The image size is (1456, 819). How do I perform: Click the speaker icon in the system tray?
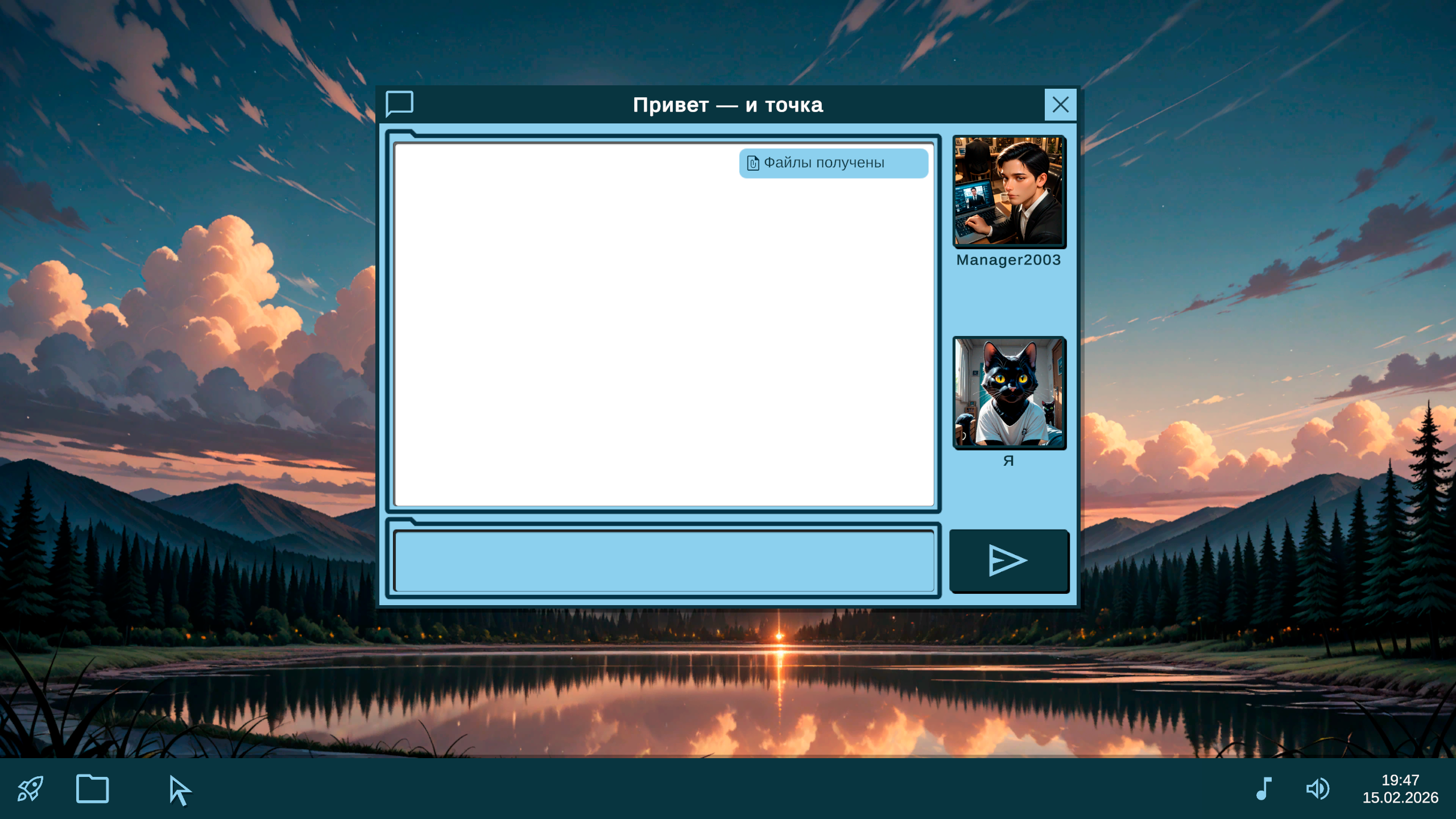pyautogui.click(x=1318, y=789)
